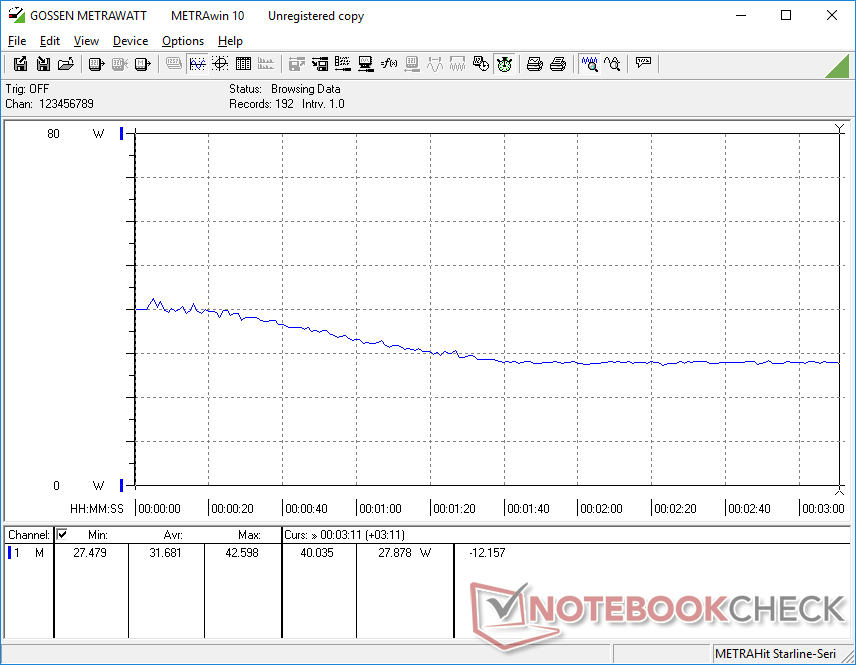Click the f(x) math function icon
This screenshot has height=665, width=856.
click(389, 64)
